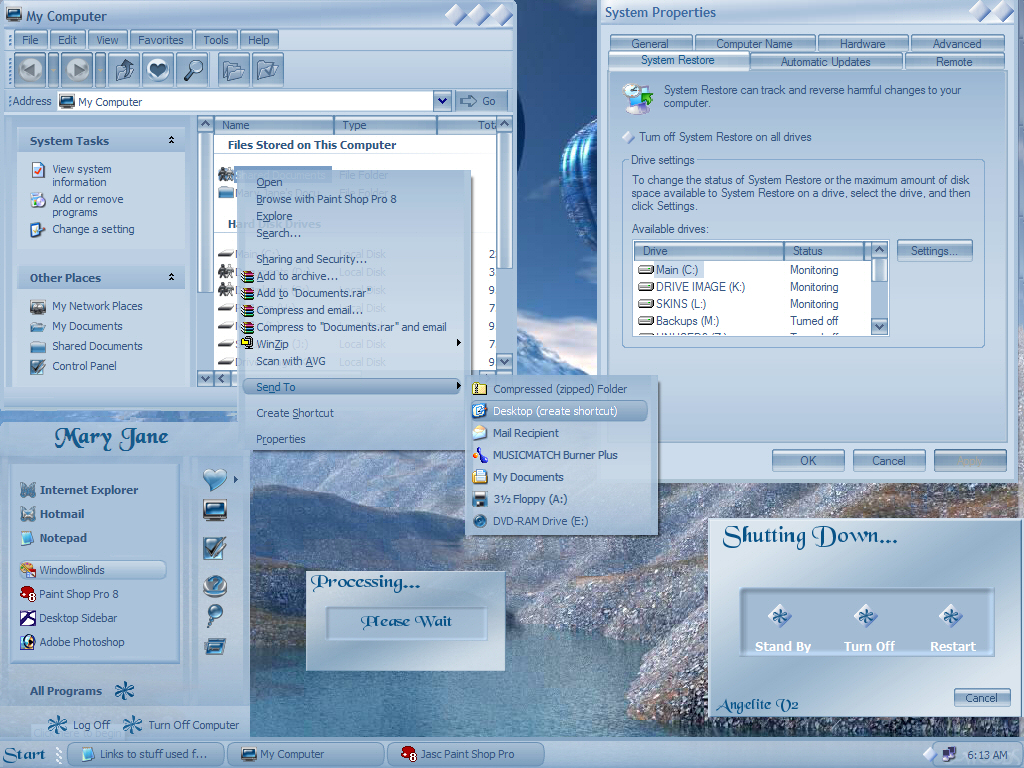Click file list vertical scrollbar down arrow
This screenshot has height=768, width=1024.
(504, 360)
